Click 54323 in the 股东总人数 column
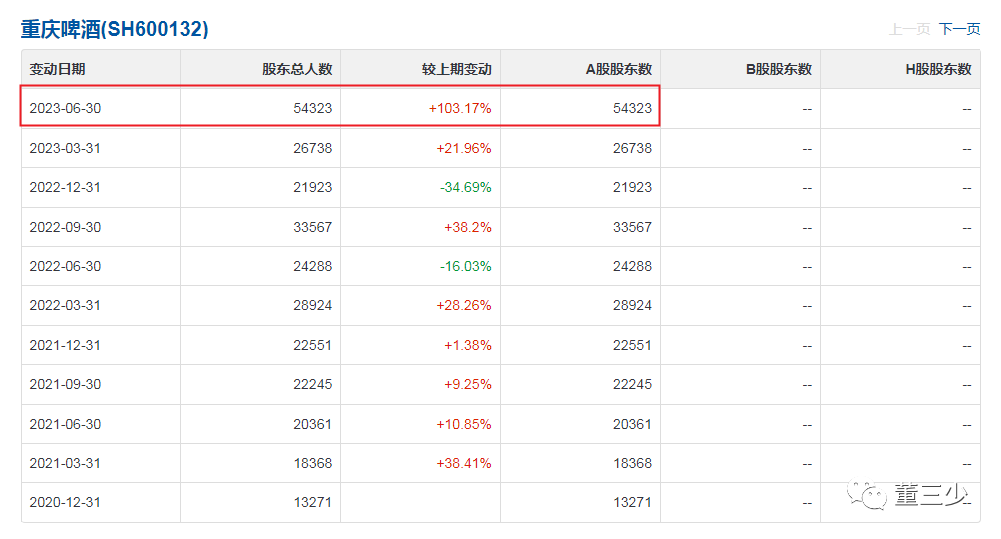The height and width of the screenshot is (539, 1001). click(x=313, y=109)
